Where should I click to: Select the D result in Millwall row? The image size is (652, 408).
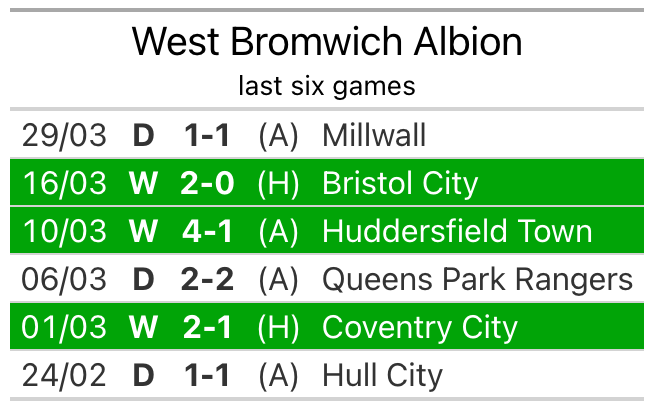pos(143,136)
